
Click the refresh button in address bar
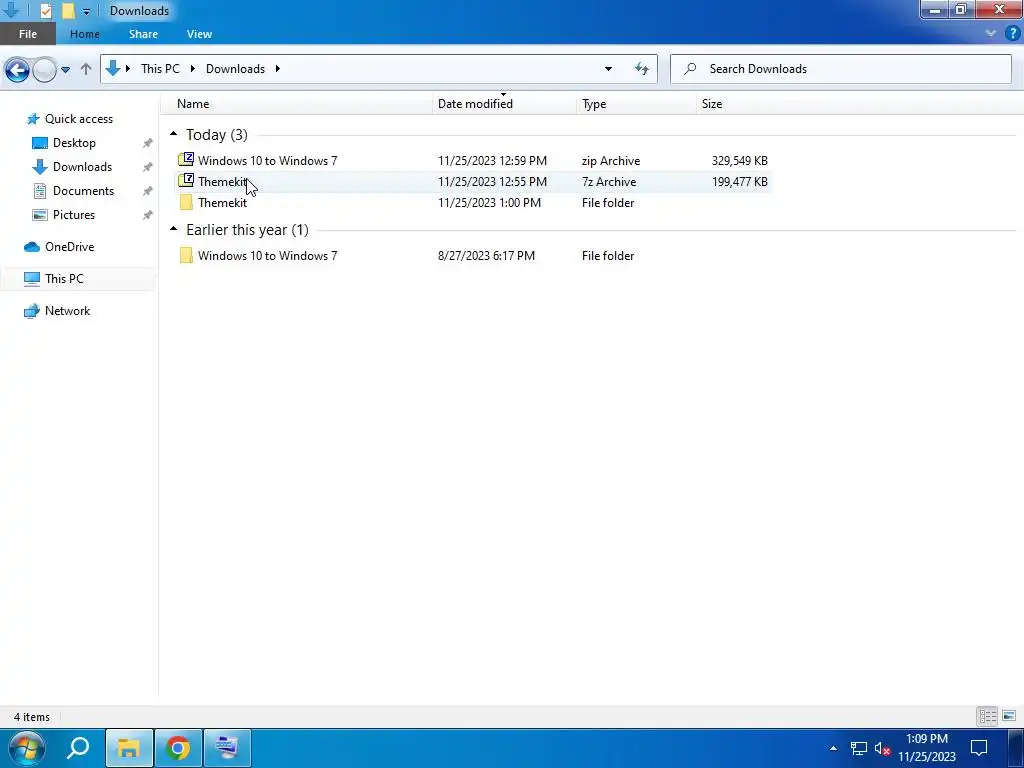(641, 69)
